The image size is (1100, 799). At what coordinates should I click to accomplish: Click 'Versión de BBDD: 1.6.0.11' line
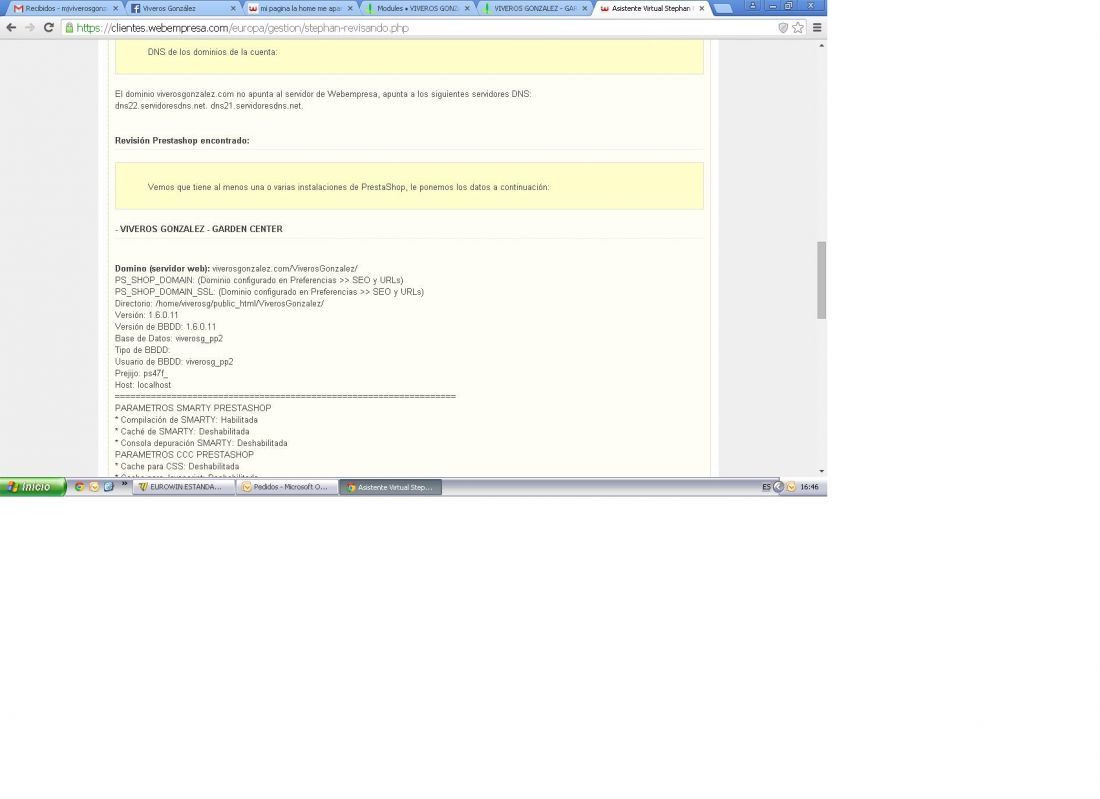coord(166,327)
